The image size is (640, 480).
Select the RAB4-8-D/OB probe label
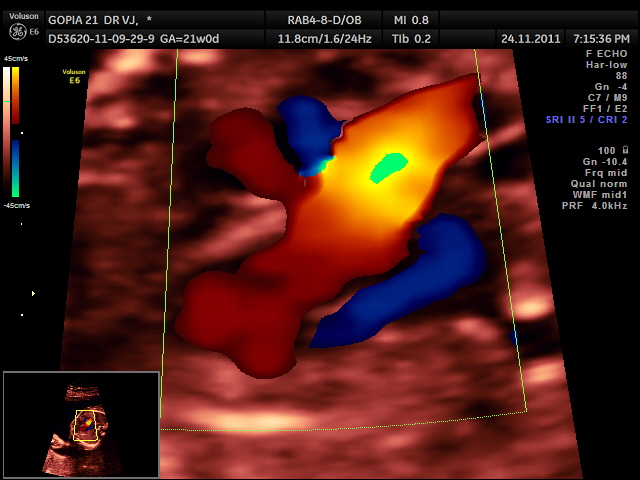click(324, 19)
